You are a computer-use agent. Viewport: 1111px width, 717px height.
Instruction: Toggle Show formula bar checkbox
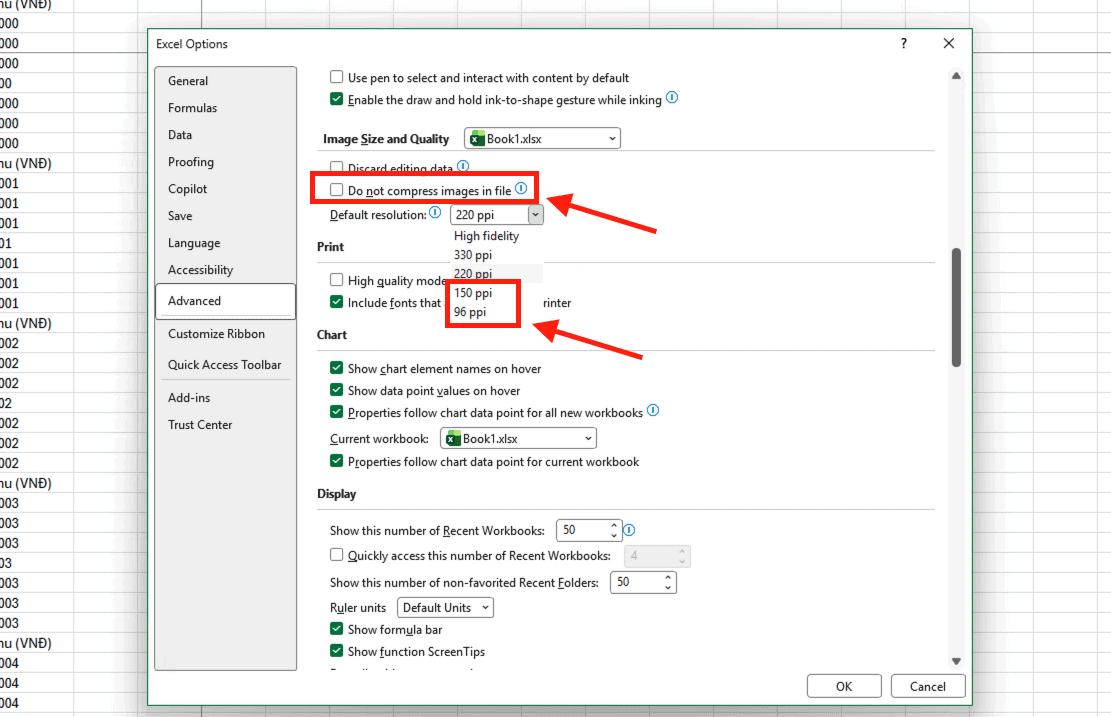[337, 629]
